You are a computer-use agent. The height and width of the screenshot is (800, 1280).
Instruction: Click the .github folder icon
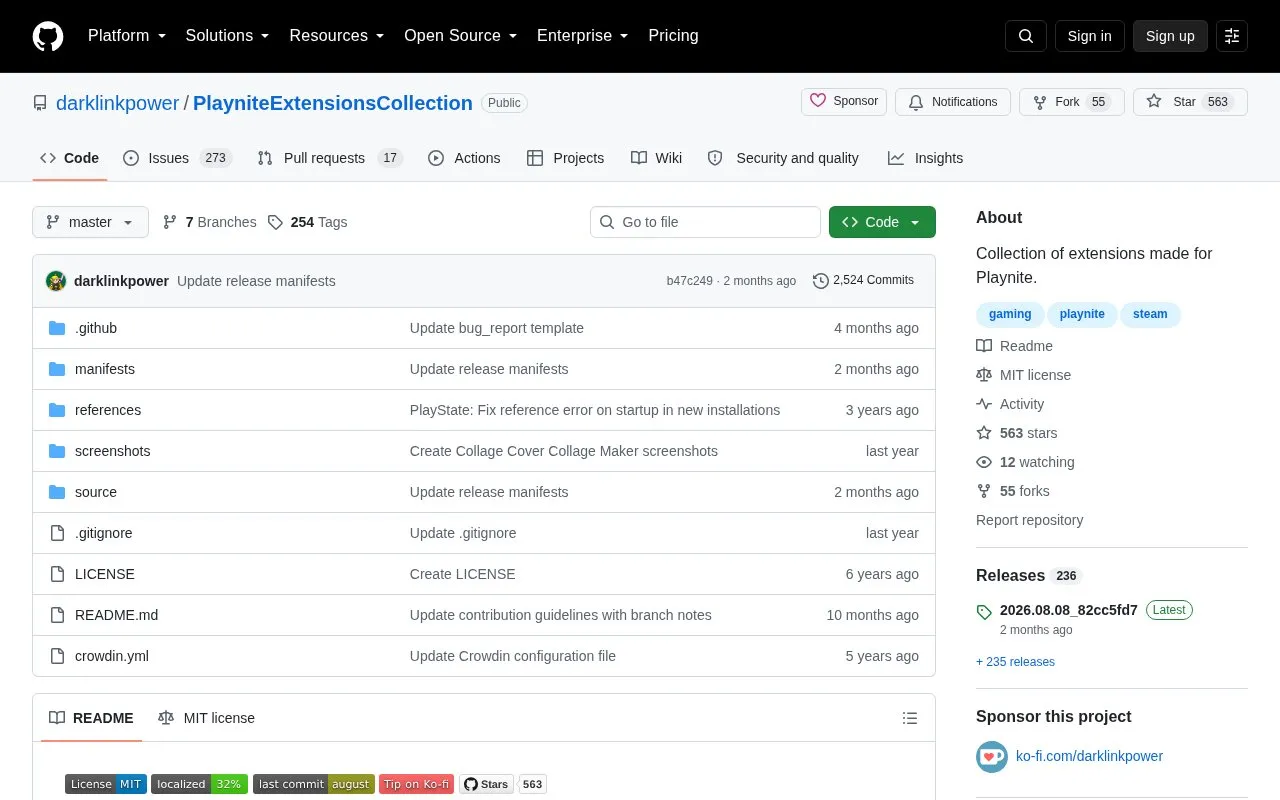(x=57, y=328)
